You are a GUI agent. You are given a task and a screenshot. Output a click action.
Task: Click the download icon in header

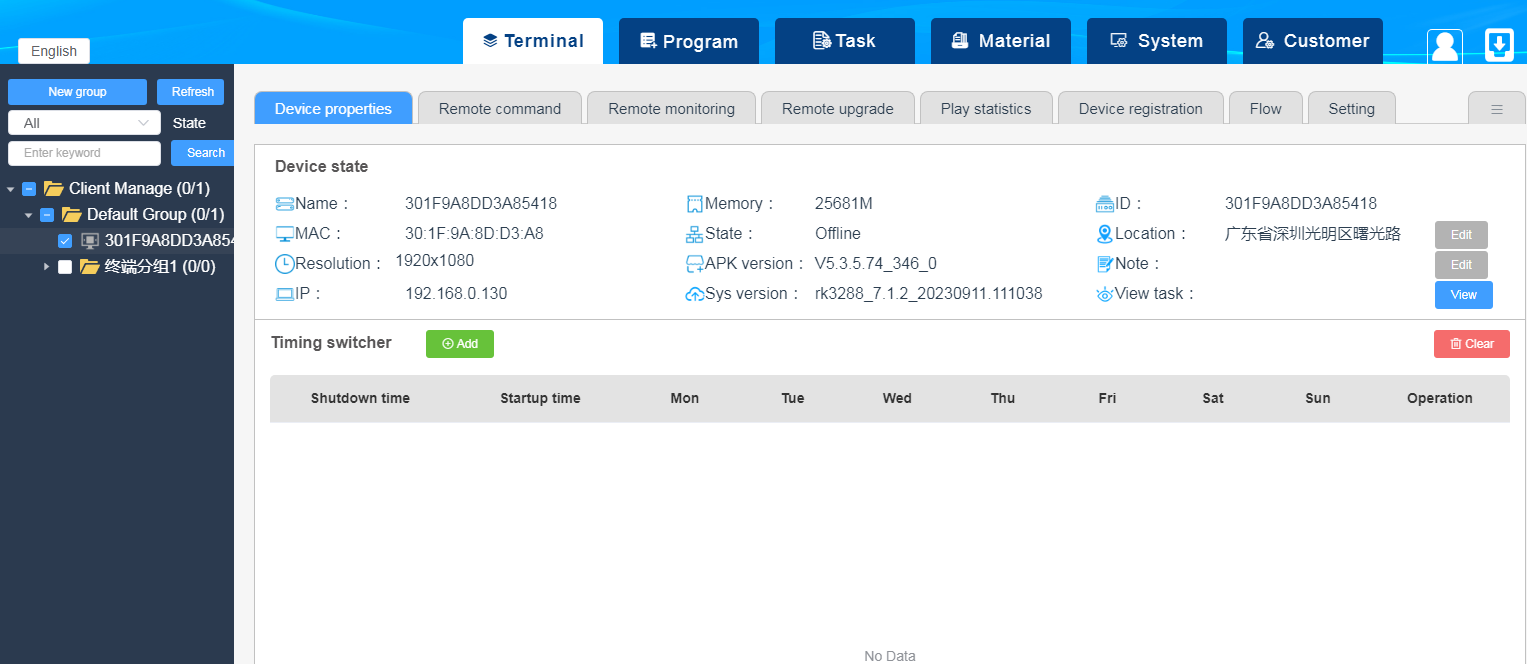click(x=1499, y=45)
